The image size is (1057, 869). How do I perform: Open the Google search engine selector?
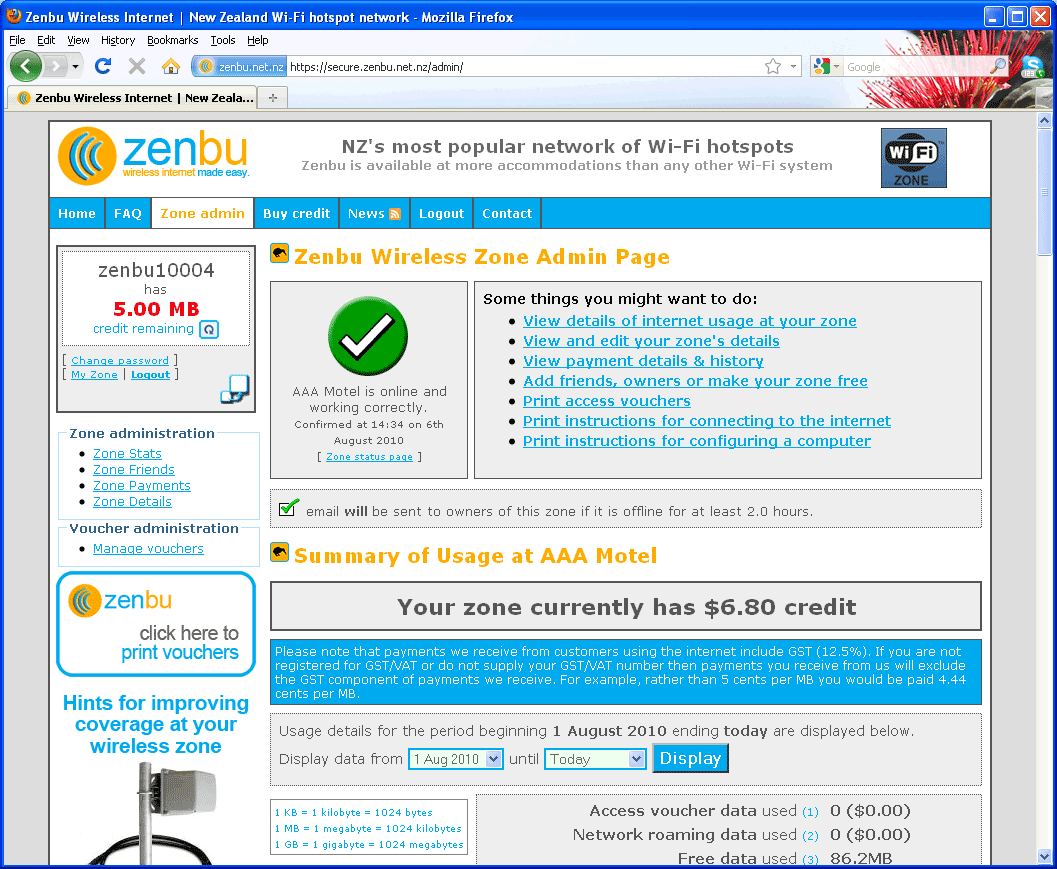pos(827,66)
